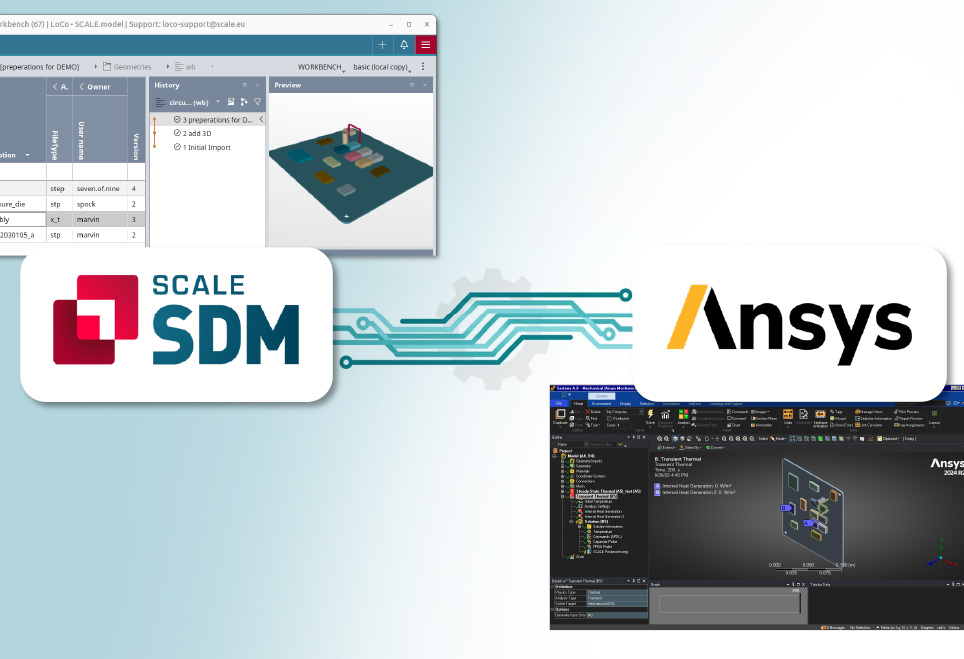Open the notifications bell
Screen dimensions: 964x659
[404, 45]
